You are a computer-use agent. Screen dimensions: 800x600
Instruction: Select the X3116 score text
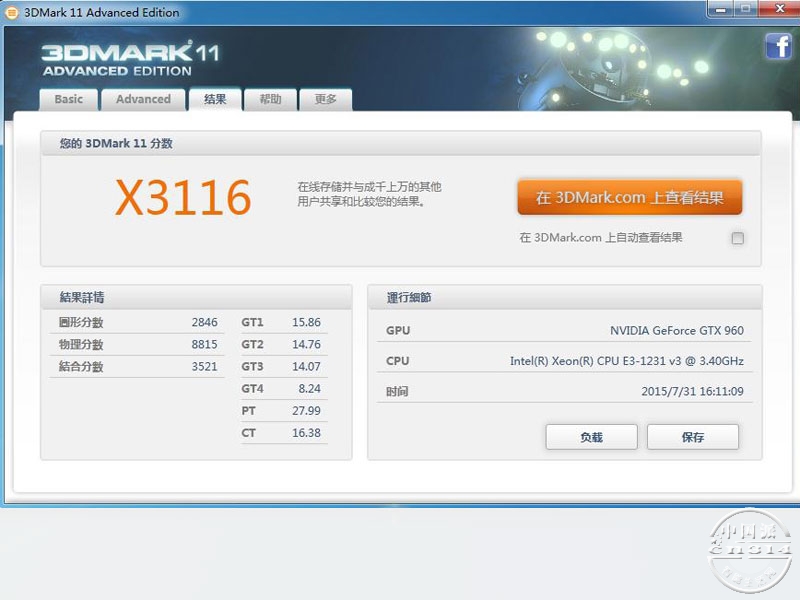point(183,197)
